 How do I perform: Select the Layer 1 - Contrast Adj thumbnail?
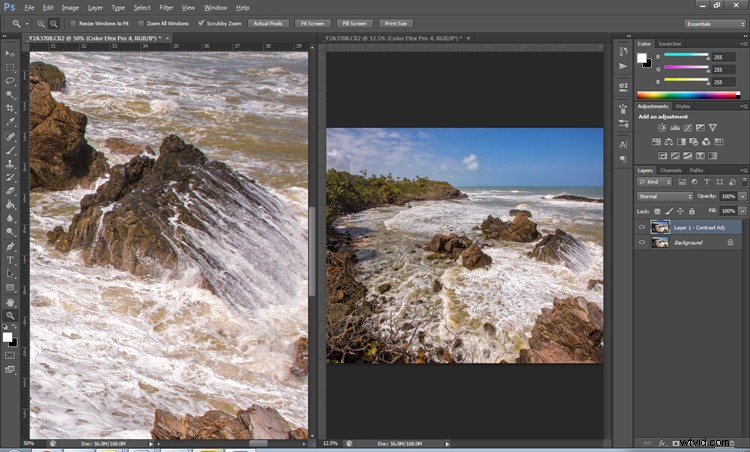[660, 228]
